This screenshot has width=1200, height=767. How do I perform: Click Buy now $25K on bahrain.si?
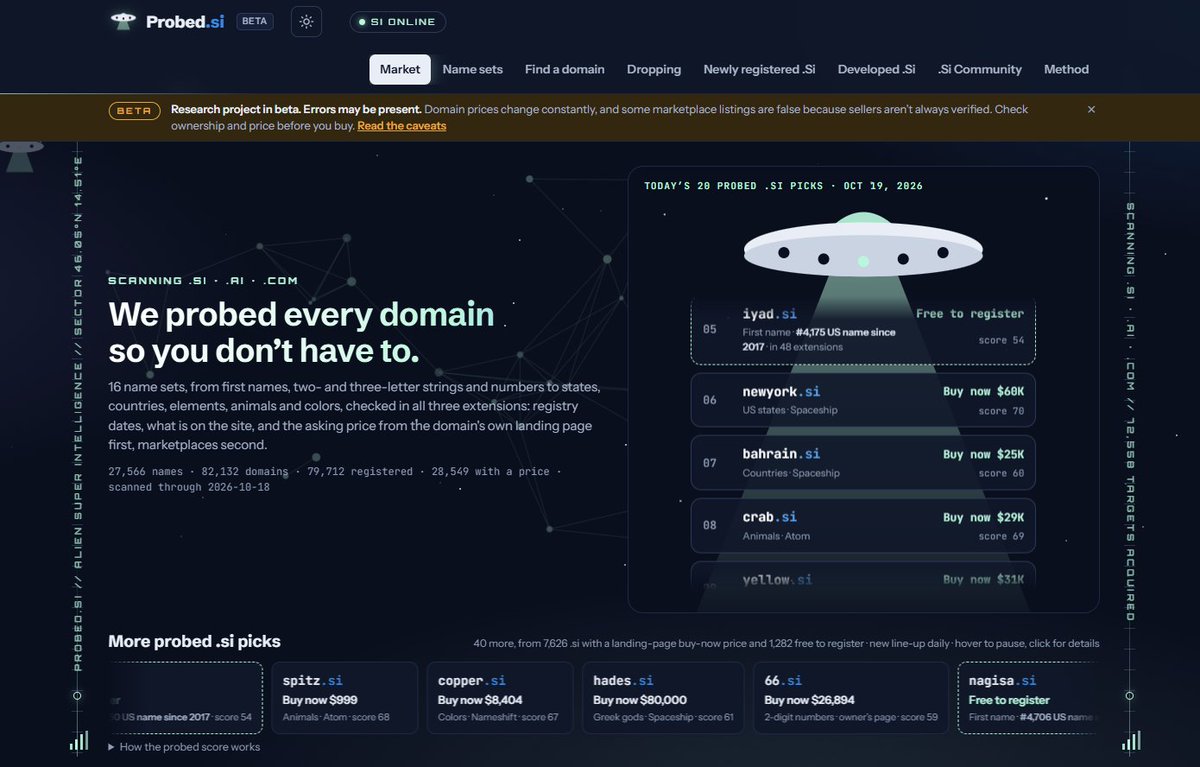point(983,454)
